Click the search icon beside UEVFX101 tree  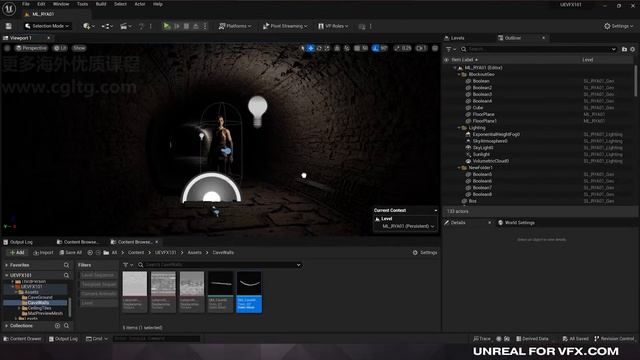[x=66, y=276]
